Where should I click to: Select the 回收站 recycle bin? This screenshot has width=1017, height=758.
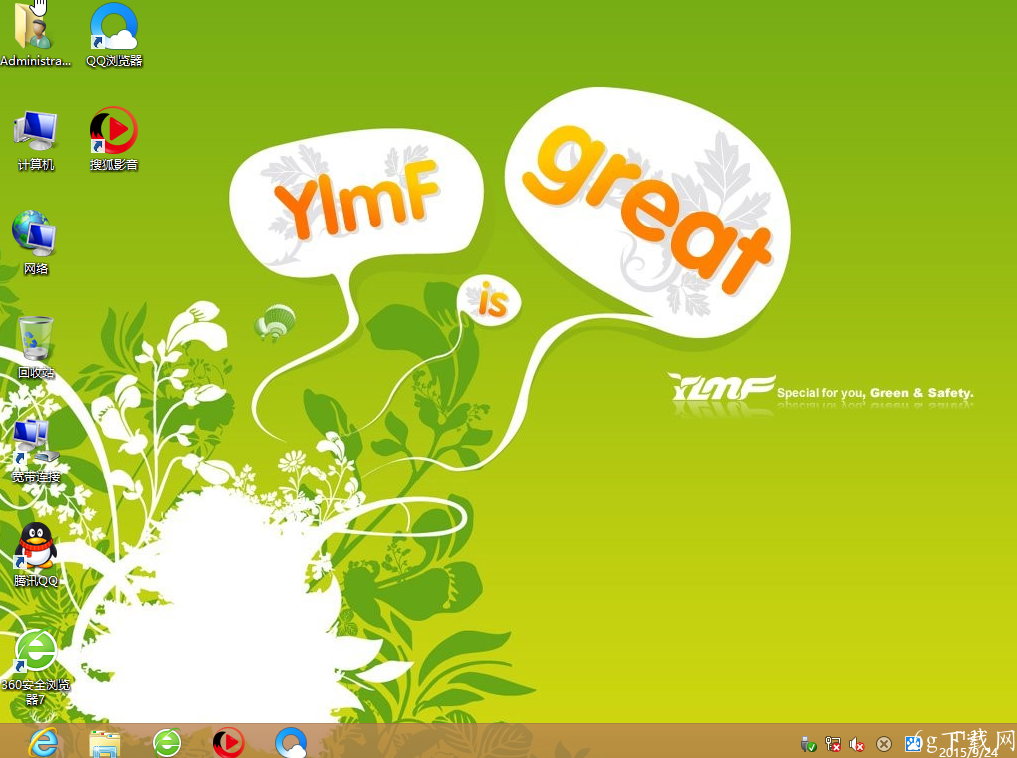pos(36,347)
